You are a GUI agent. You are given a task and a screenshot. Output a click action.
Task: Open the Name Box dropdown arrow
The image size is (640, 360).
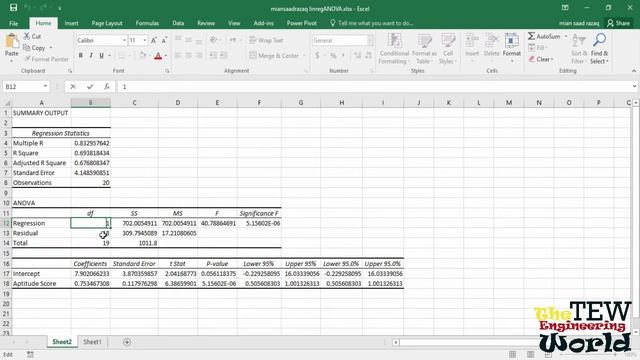tap(45, 87)
